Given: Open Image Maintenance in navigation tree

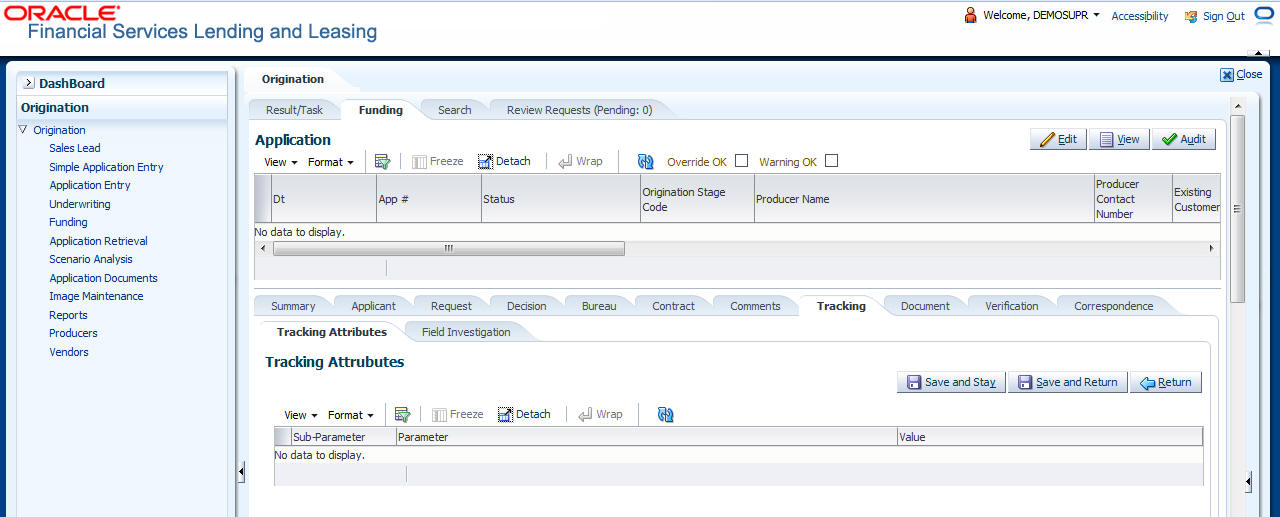Looking at the screenshot, I should tap(96, 296).
